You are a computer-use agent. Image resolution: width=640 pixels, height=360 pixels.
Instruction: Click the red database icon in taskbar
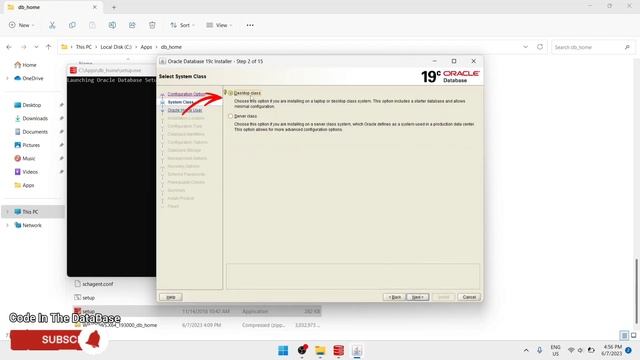338,351
